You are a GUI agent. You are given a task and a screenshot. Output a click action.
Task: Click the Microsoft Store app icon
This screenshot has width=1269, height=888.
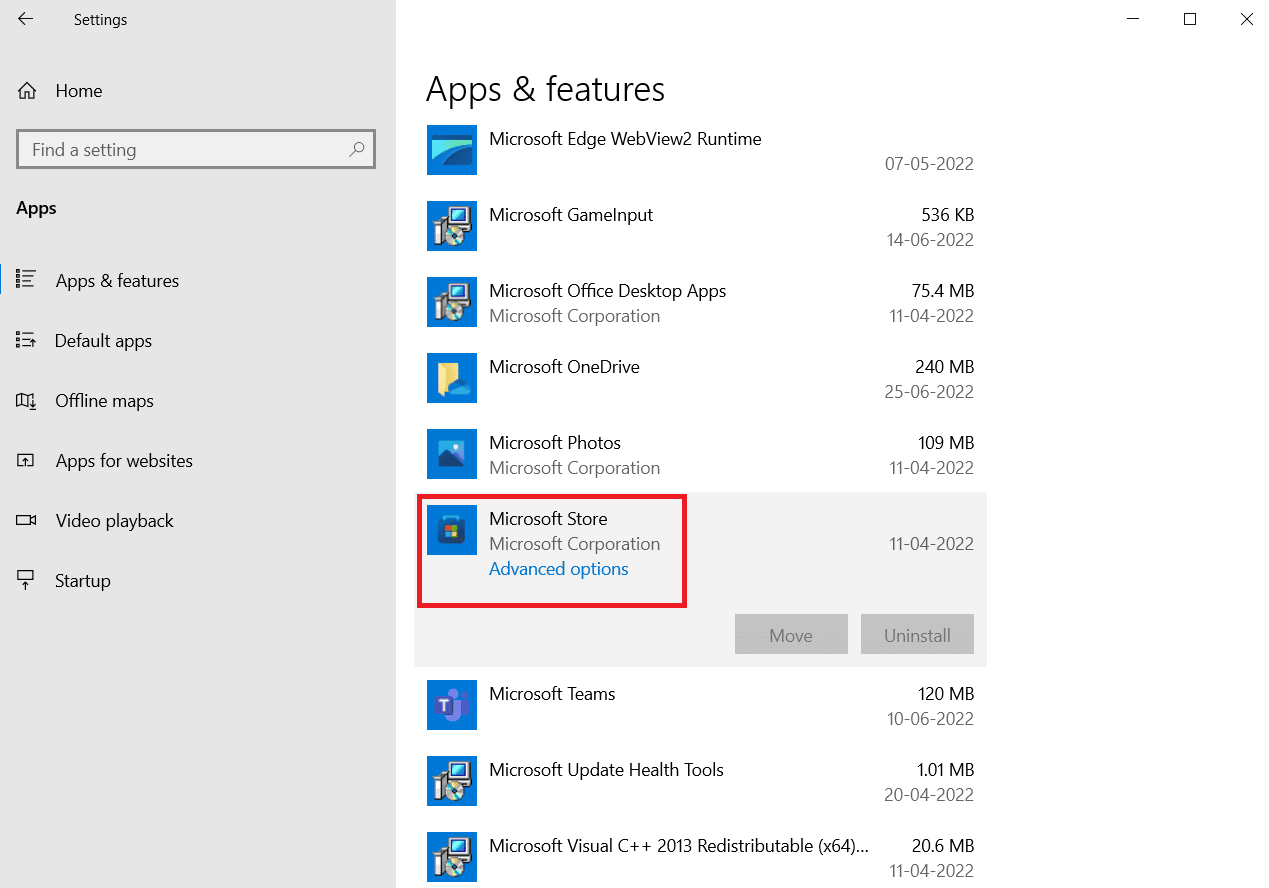452,530
